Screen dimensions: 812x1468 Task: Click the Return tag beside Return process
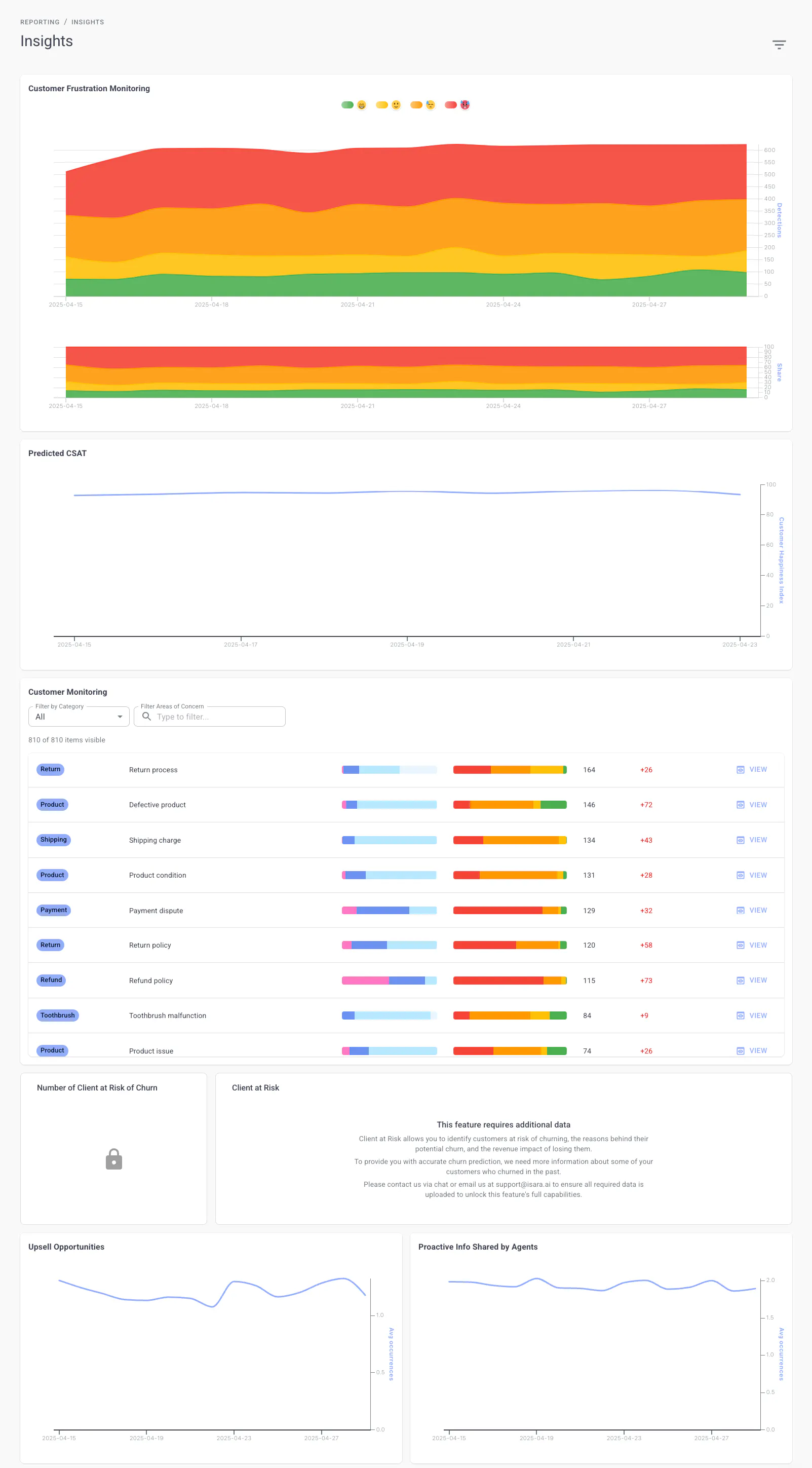pyautogui.click(x=50, y=769)
